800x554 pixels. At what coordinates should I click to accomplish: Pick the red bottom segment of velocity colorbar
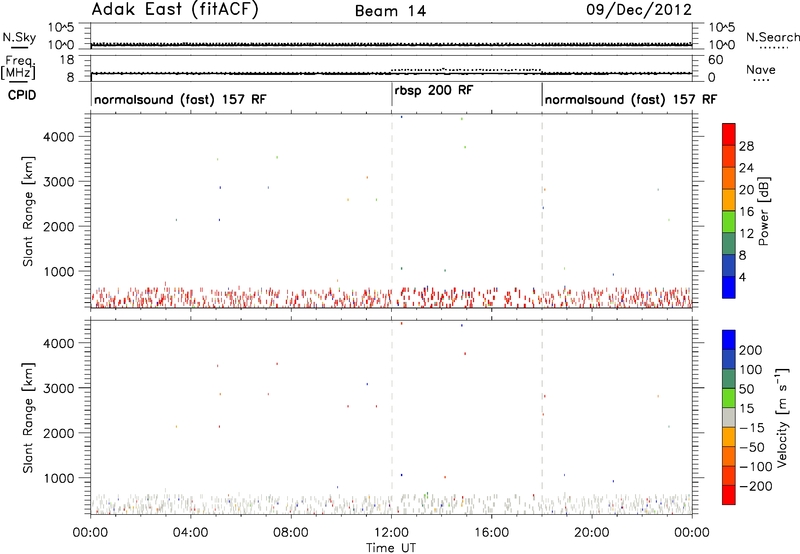(x=729, y=495)
